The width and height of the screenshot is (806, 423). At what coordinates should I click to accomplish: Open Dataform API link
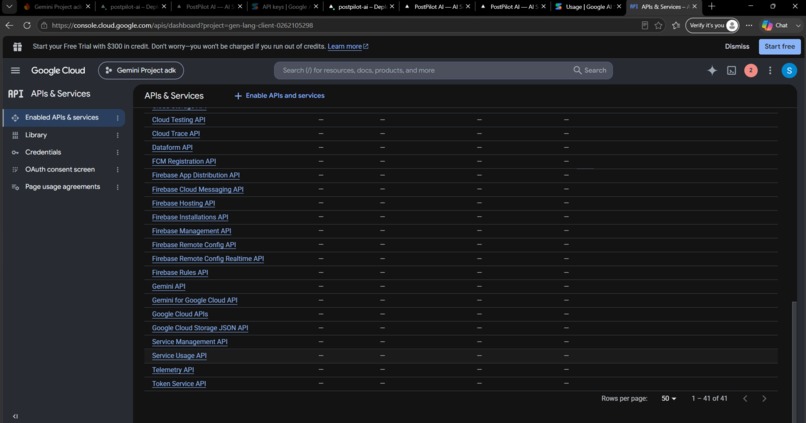point(172,148)
